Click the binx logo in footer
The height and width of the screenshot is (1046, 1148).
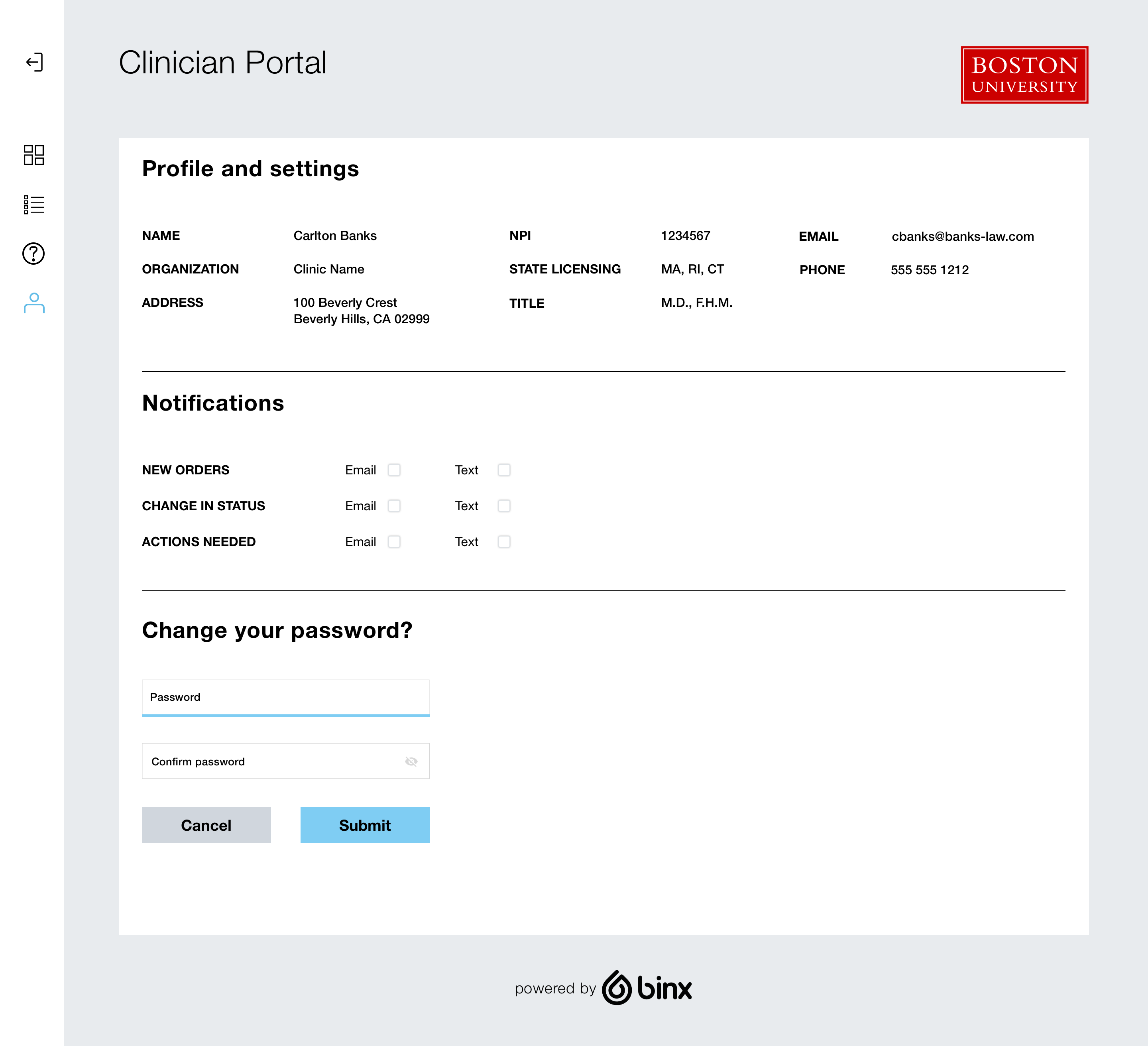[647, 987]
